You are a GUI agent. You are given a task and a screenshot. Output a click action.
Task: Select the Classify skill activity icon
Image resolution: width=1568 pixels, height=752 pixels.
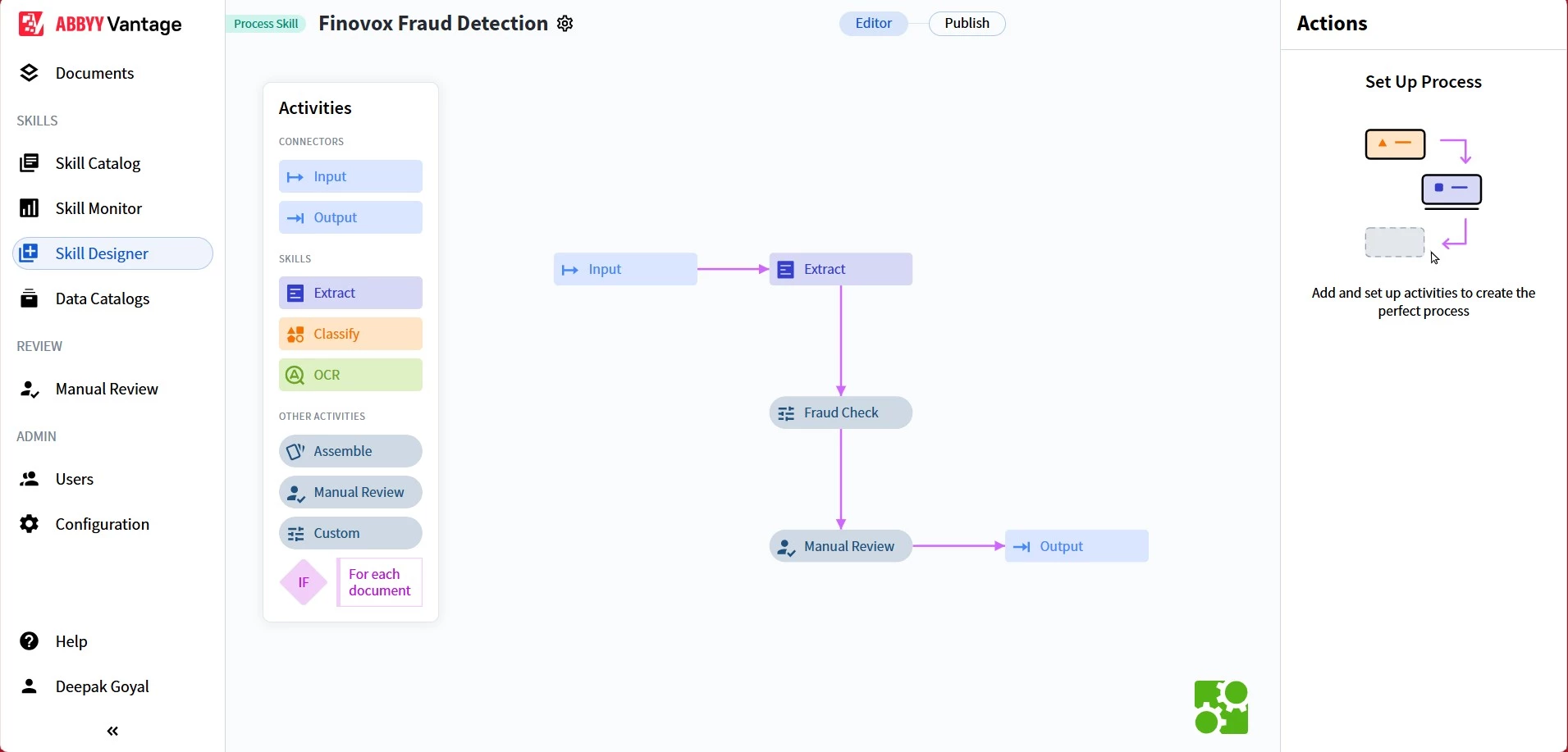[x=295, y=333]
